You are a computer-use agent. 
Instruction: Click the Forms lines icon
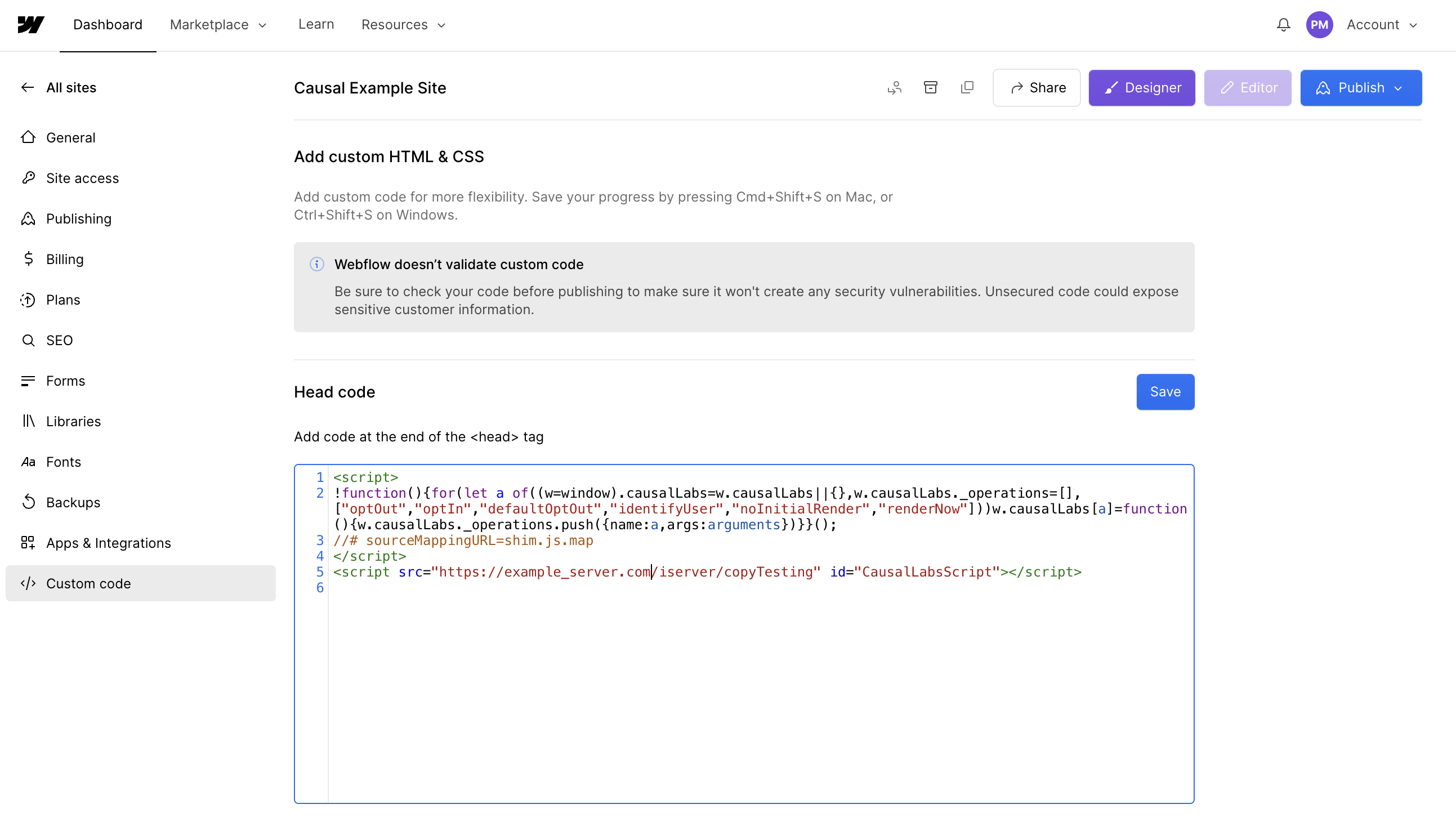click(x=28, y=381)
